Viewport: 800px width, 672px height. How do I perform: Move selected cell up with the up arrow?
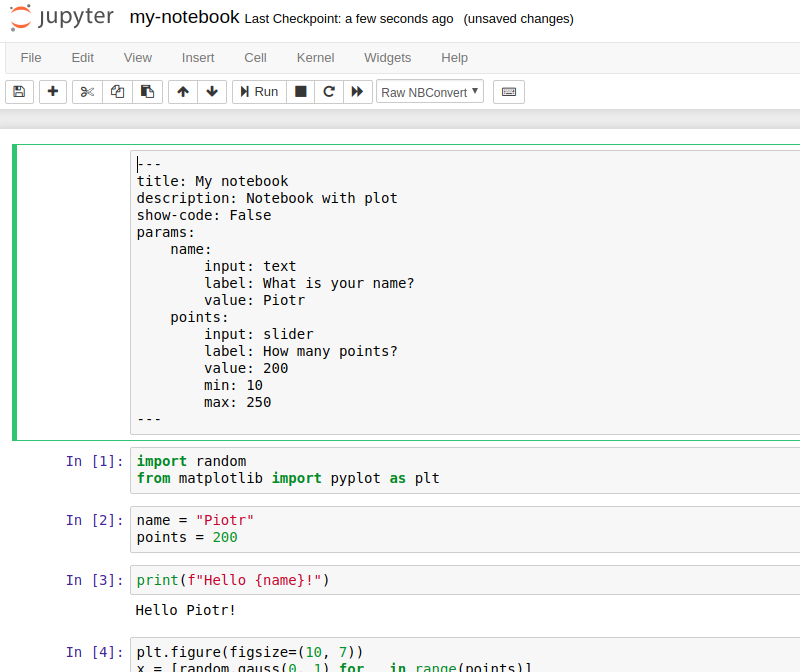click(x=182, y=91)
